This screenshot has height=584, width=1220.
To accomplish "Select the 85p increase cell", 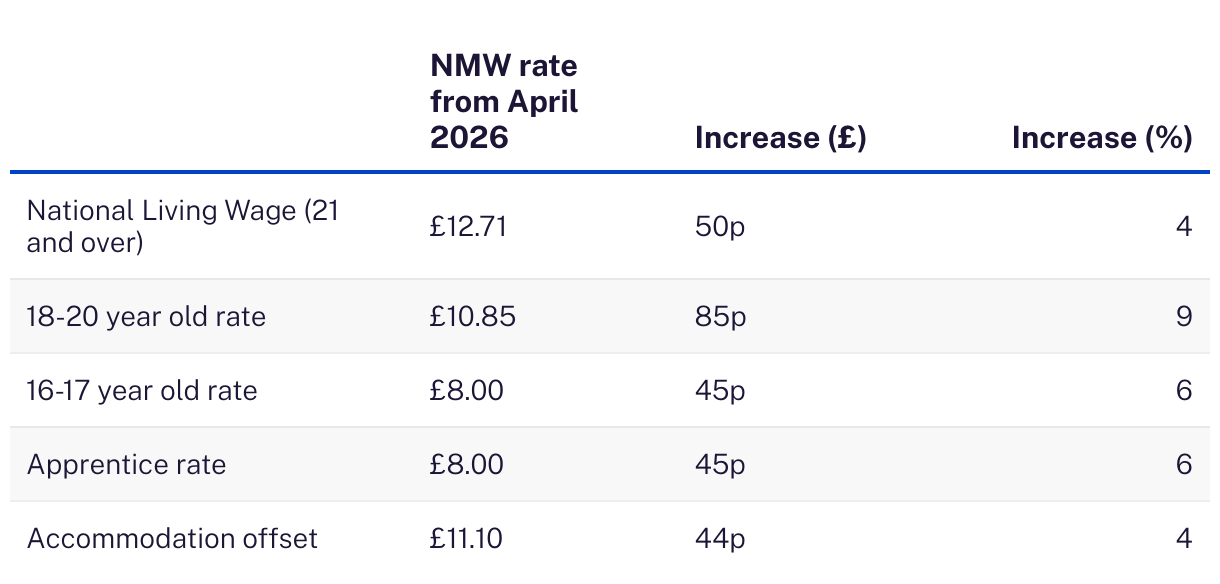I will (720, 317).
